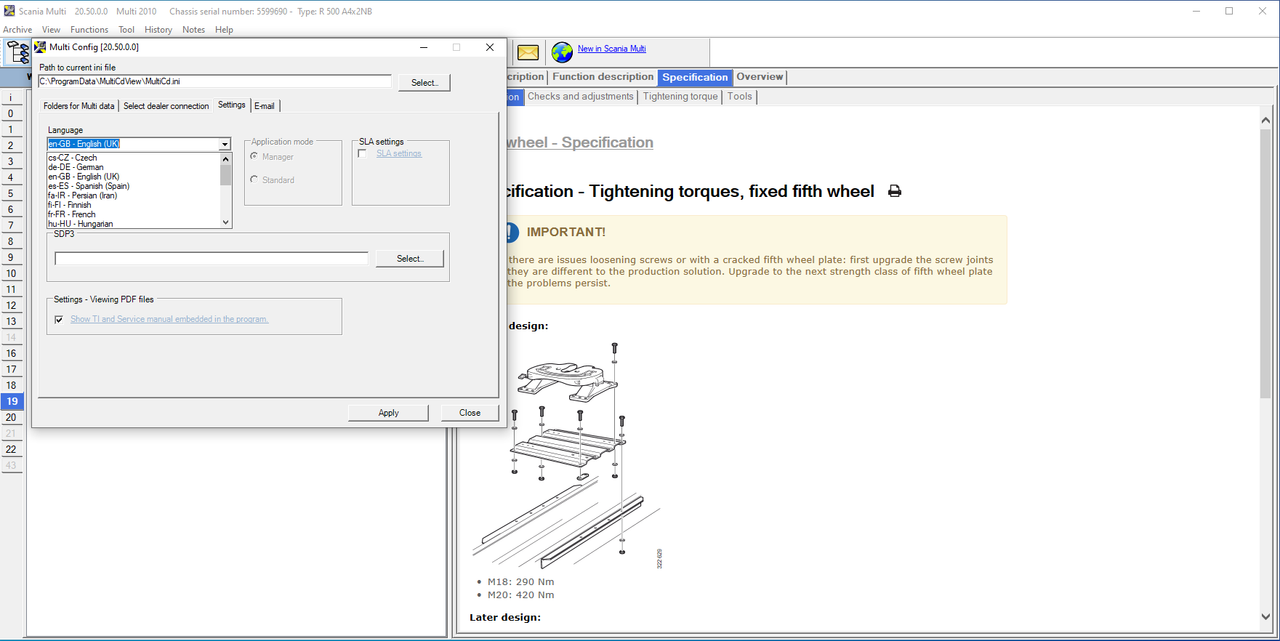Open the Tools sub-tab
The image size is (1280, 641).
(740, 97)
